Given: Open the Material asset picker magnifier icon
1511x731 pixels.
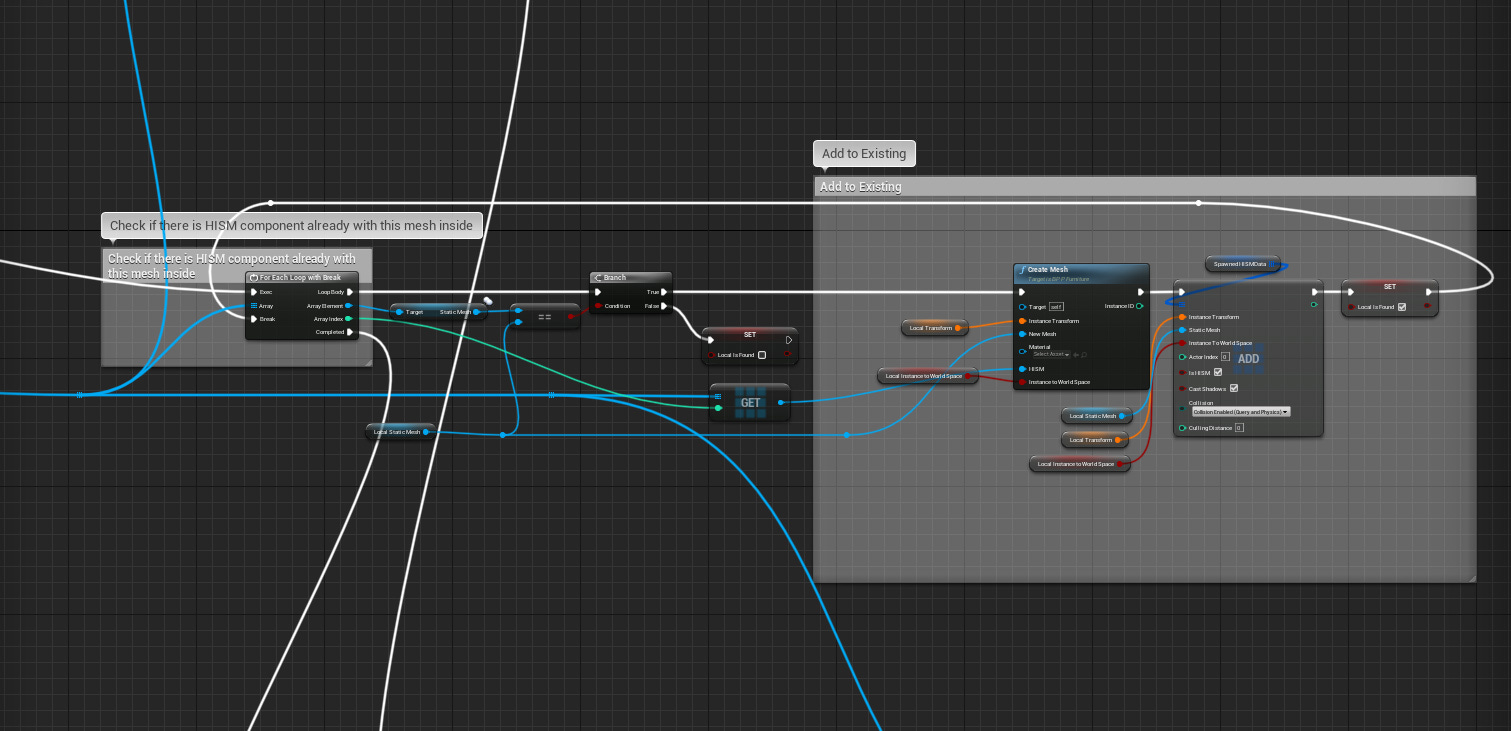Looking at the screenshot, I should [x=1083, y=354].
